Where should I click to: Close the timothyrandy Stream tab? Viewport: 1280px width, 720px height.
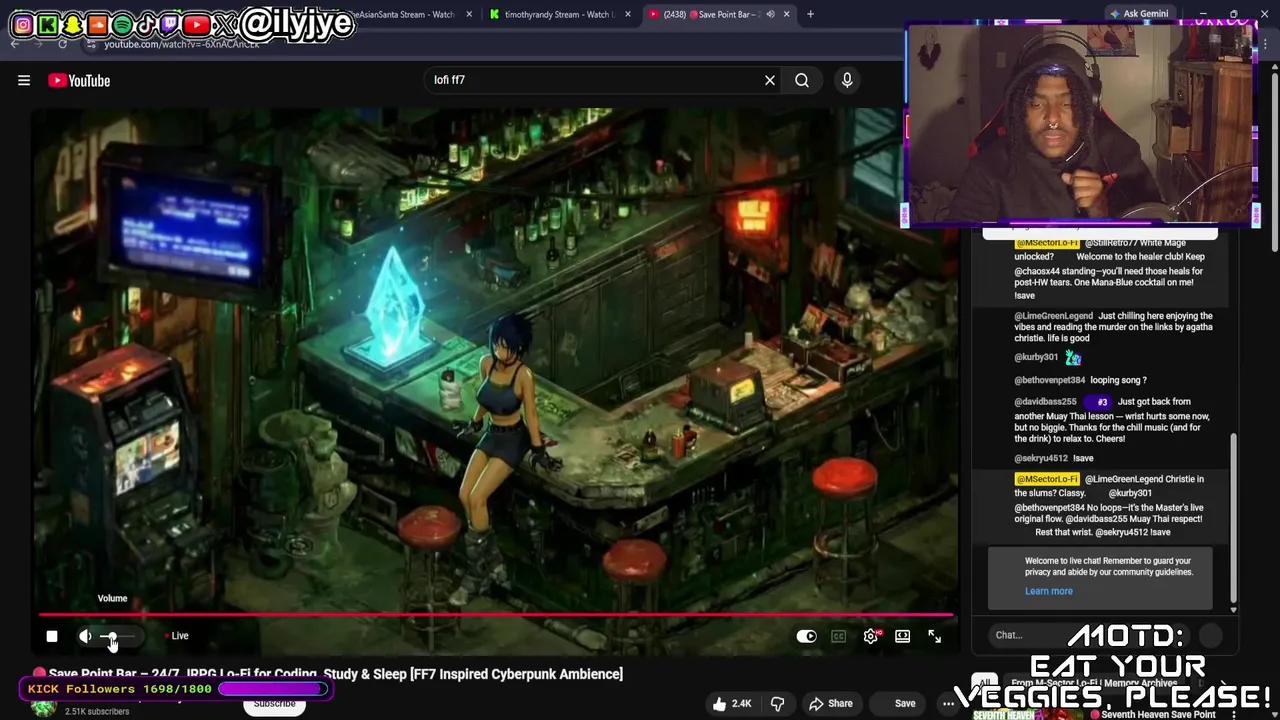628,14
